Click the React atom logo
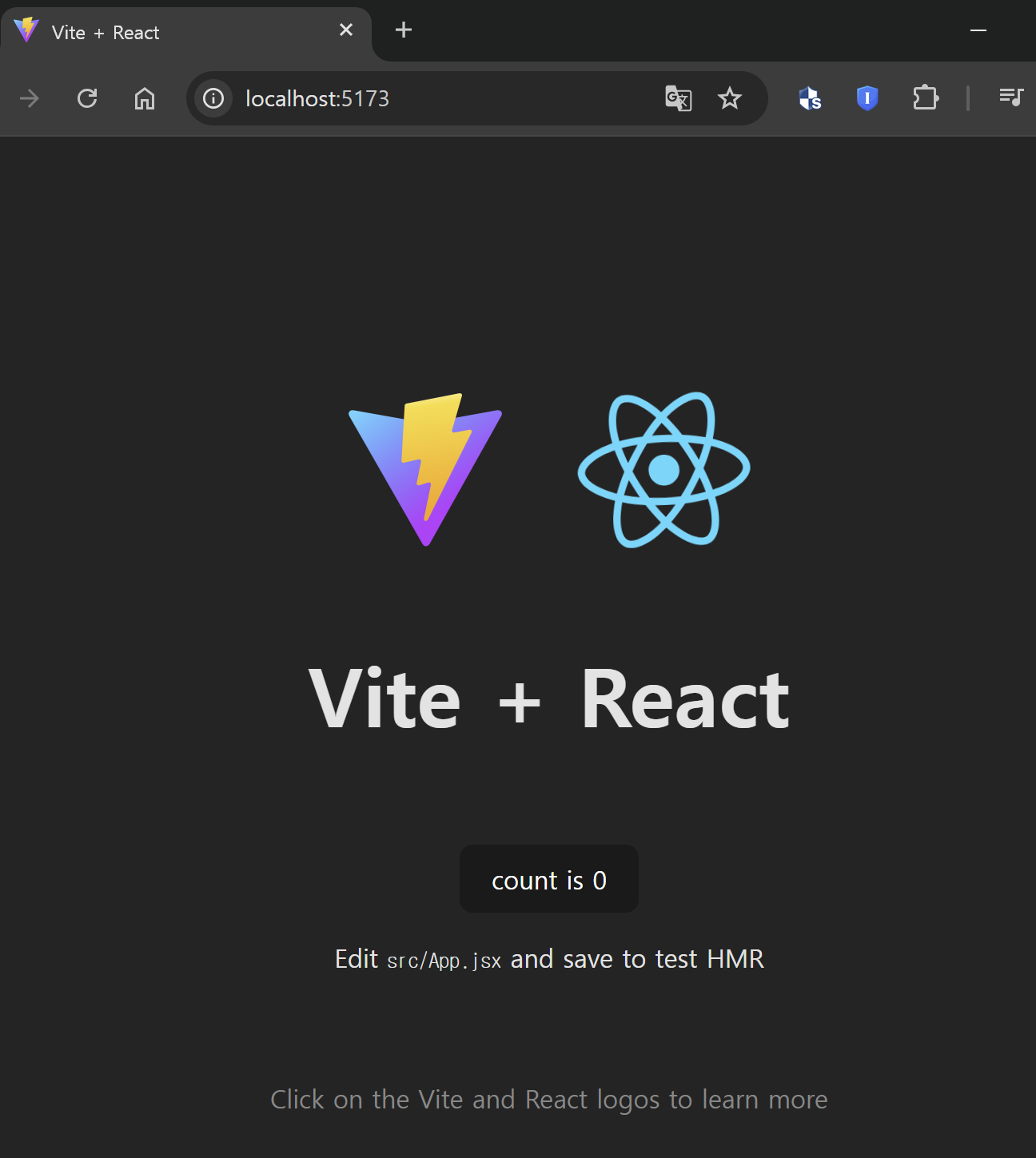 (663, 470)
